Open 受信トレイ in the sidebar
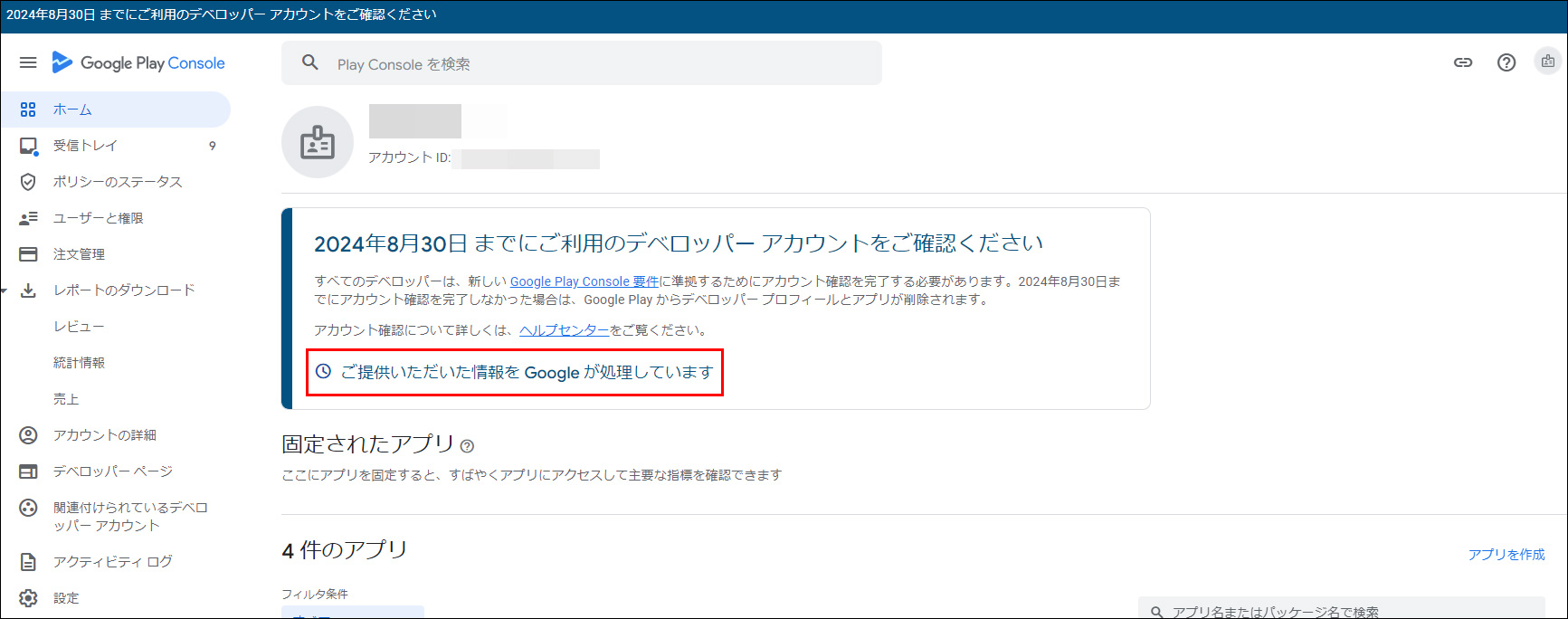 click(x=85, y=146)
